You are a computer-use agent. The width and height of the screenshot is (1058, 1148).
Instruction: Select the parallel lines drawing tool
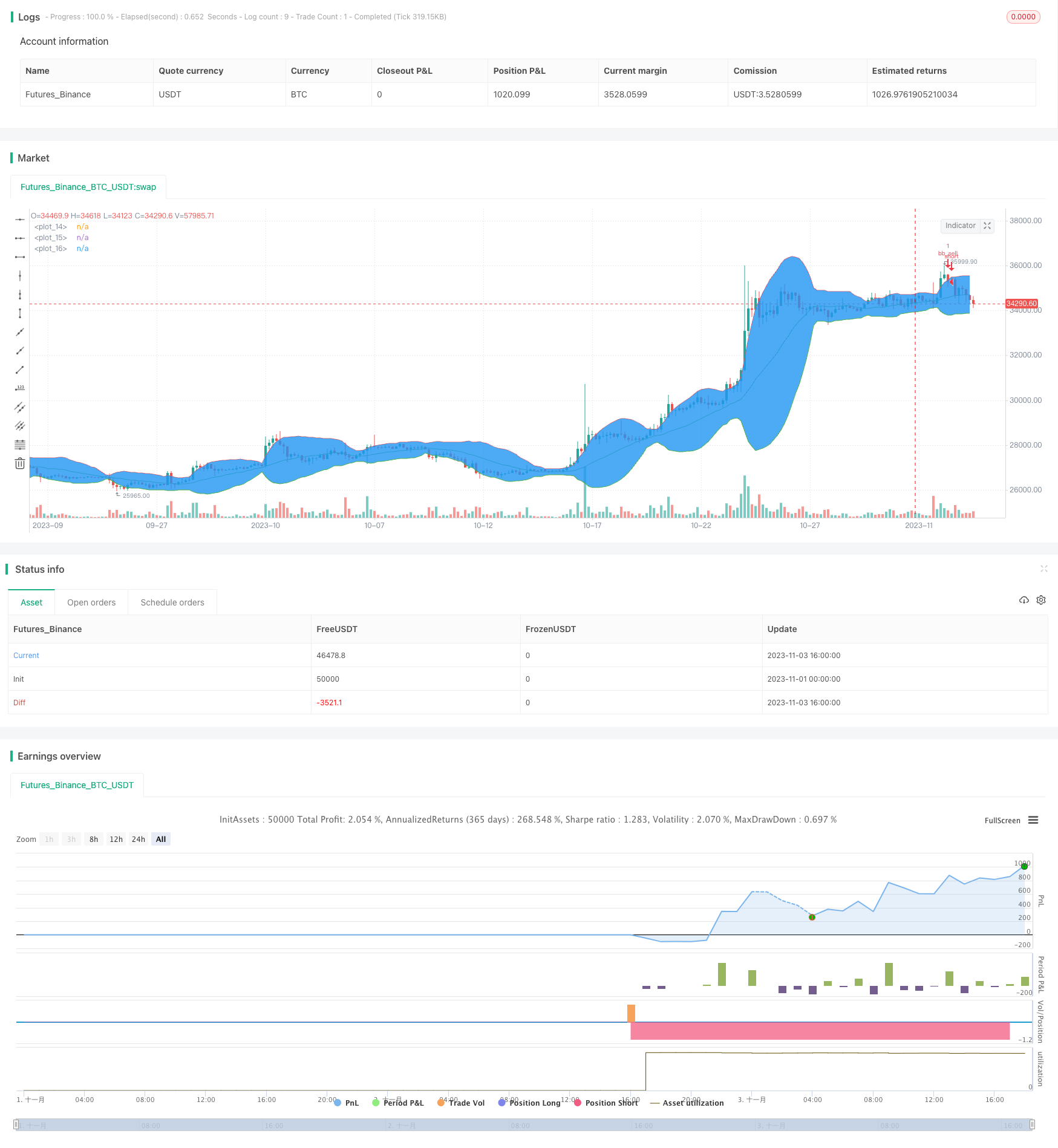tap(20, 407)
